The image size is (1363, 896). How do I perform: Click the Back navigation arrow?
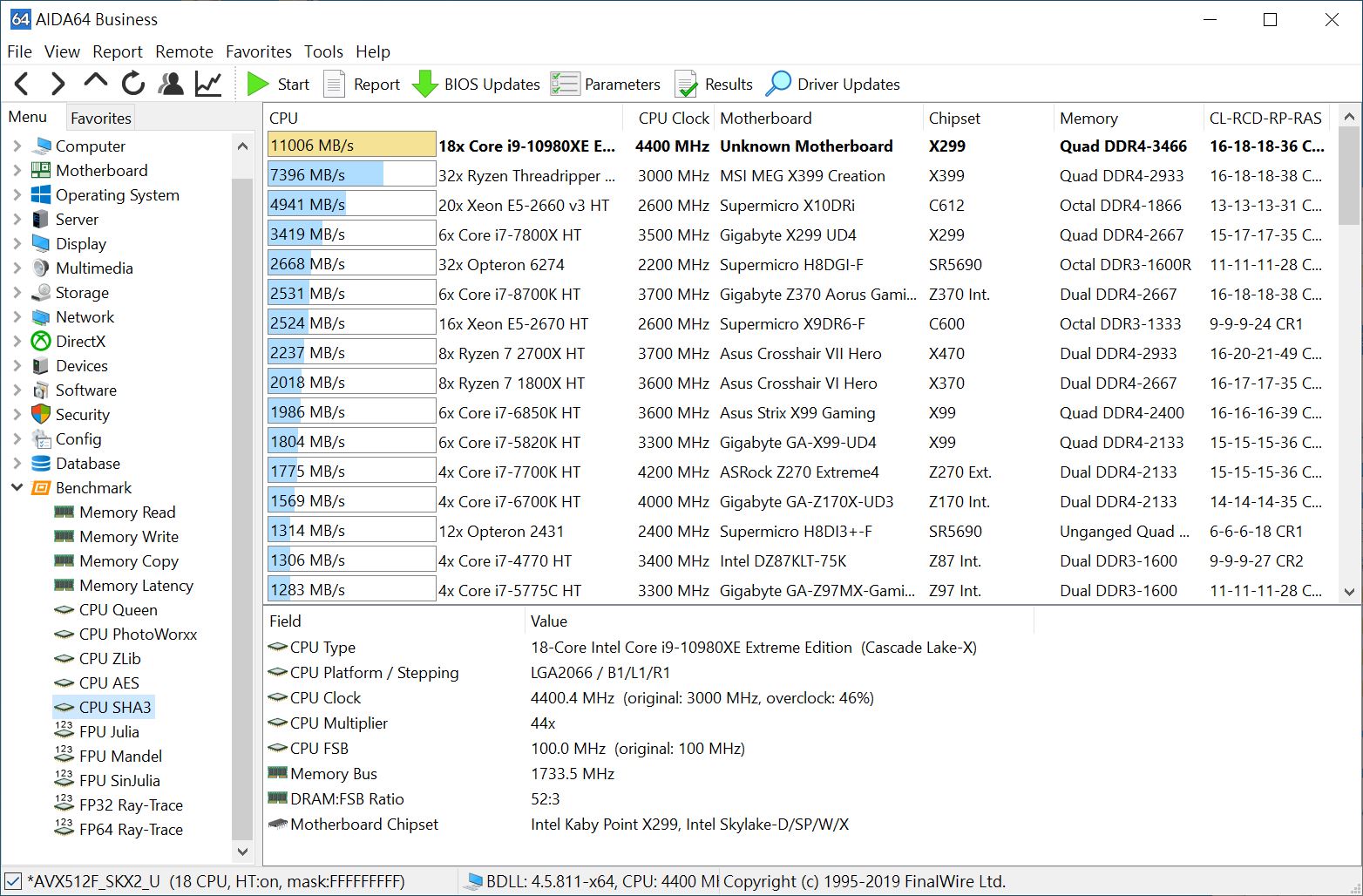(22, 84)
